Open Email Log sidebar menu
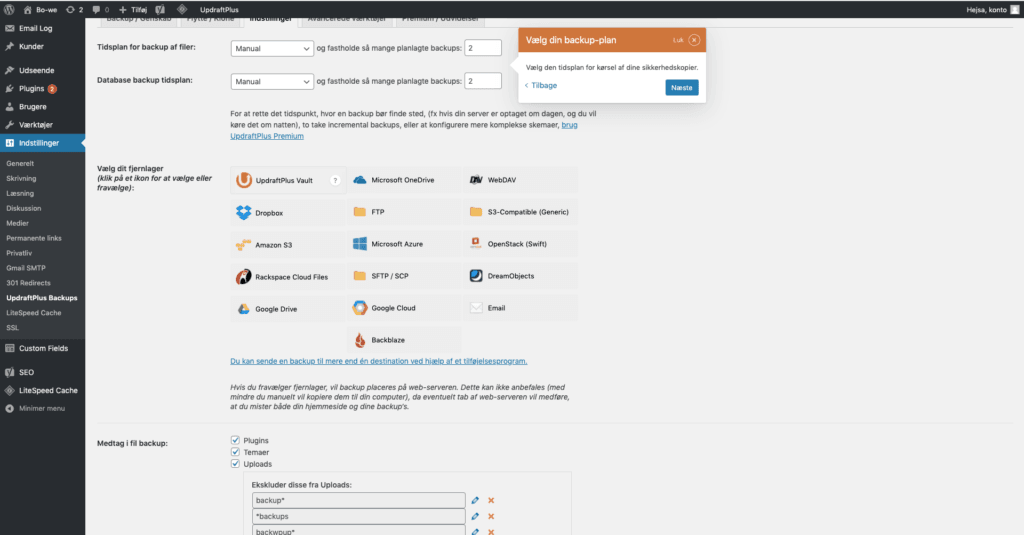The width and height of the screenshot is (1024, 535). (42, 28)
